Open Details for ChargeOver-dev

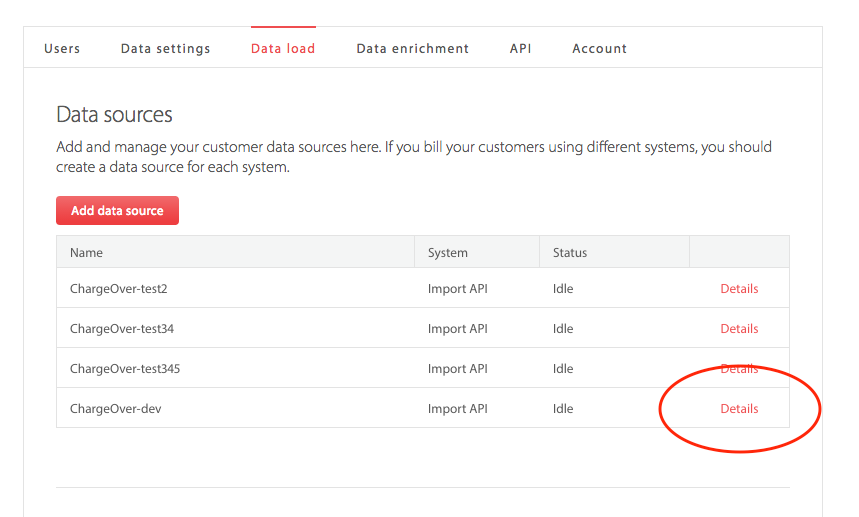coord(739,409)
